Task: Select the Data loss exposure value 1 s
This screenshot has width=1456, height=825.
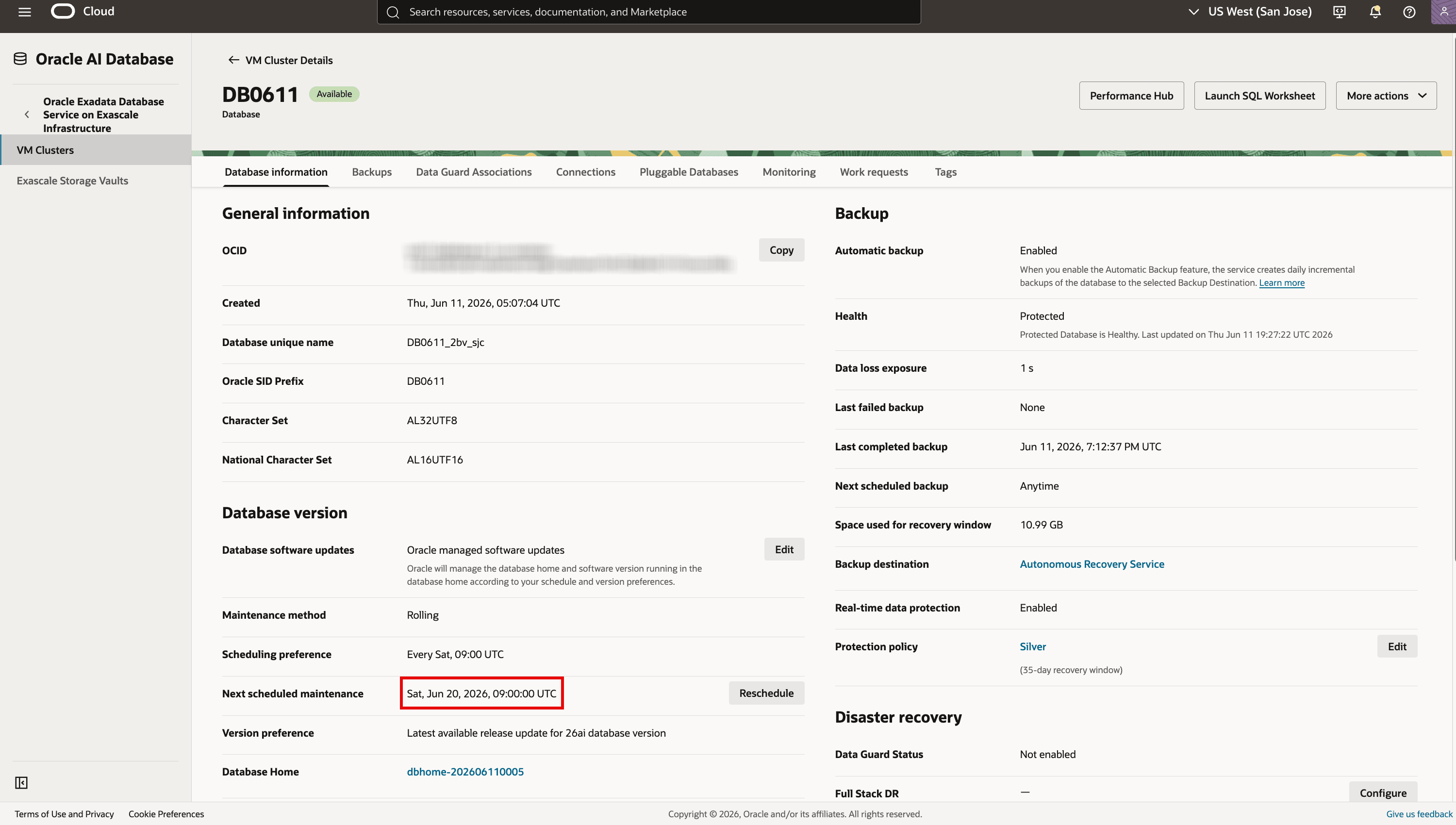Action: pos(1026,368)
